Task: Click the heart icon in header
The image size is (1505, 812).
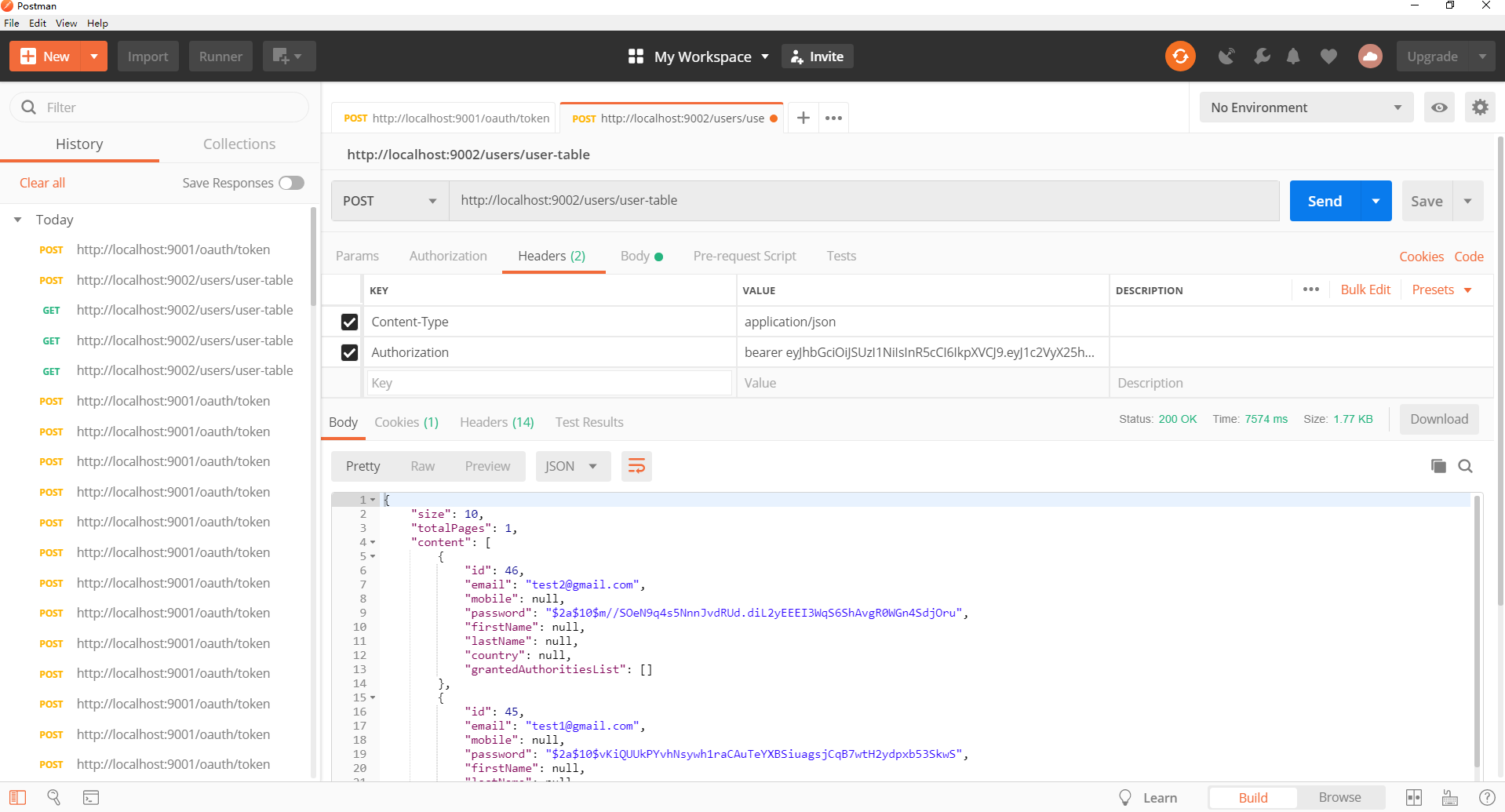Action: (x=1328, y=56)
